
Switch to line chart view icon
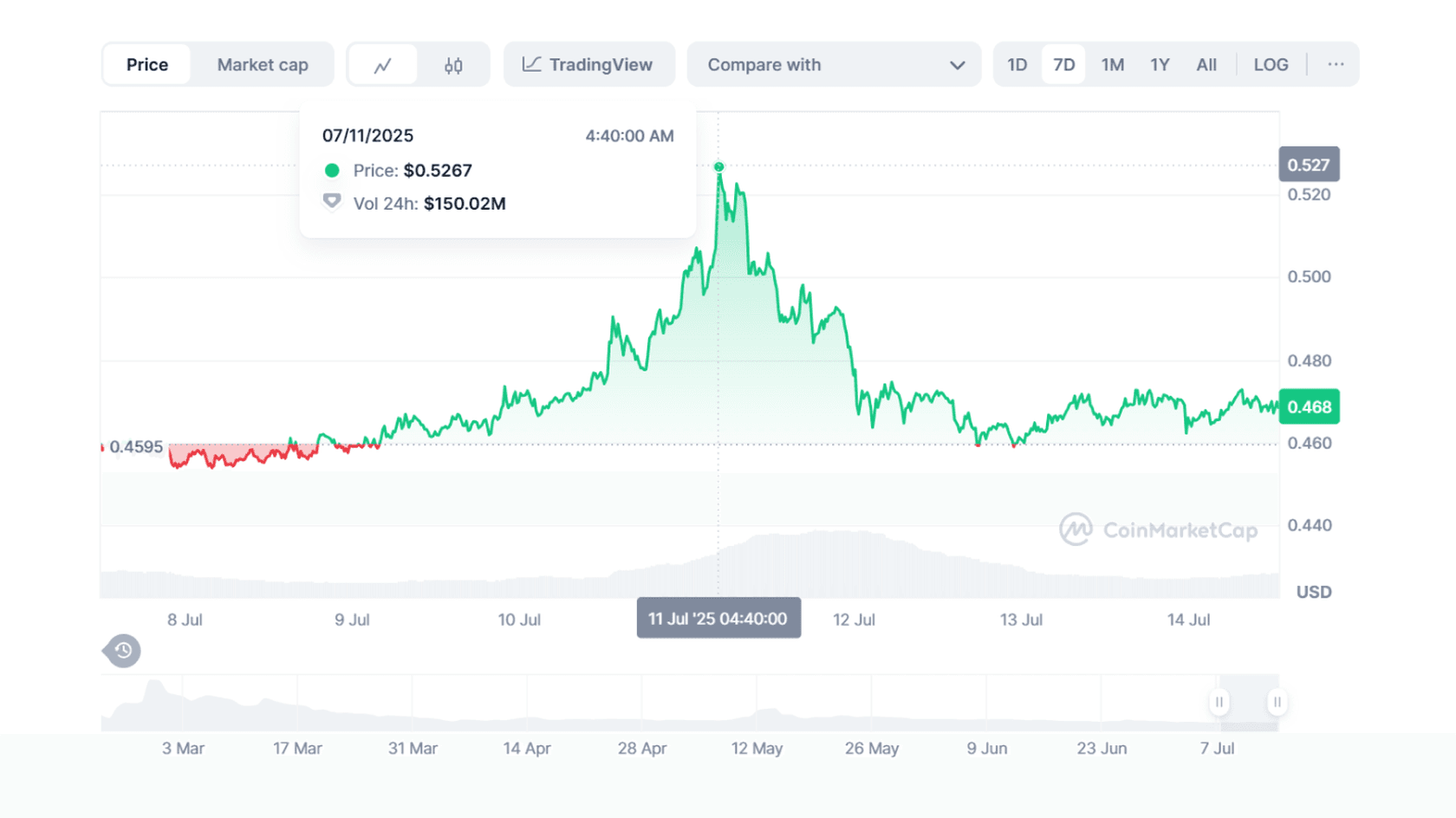click(x=382, y=65)
